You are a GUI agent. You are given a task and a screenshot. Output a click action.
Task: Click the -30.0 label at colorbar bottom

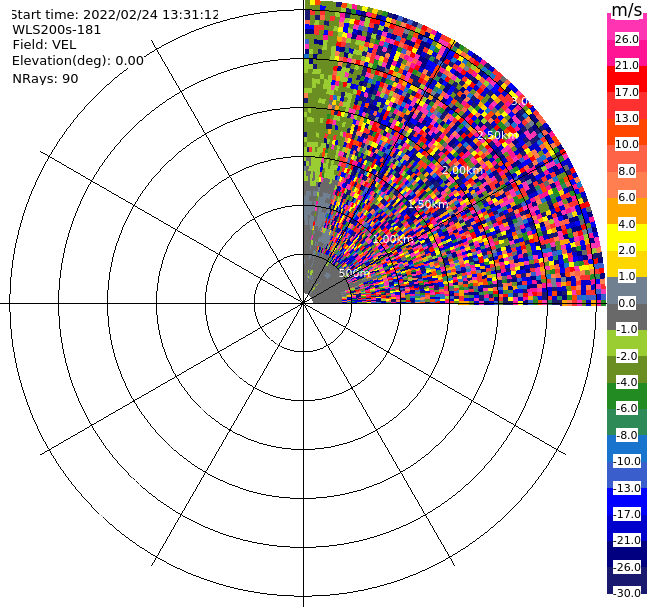627,593
